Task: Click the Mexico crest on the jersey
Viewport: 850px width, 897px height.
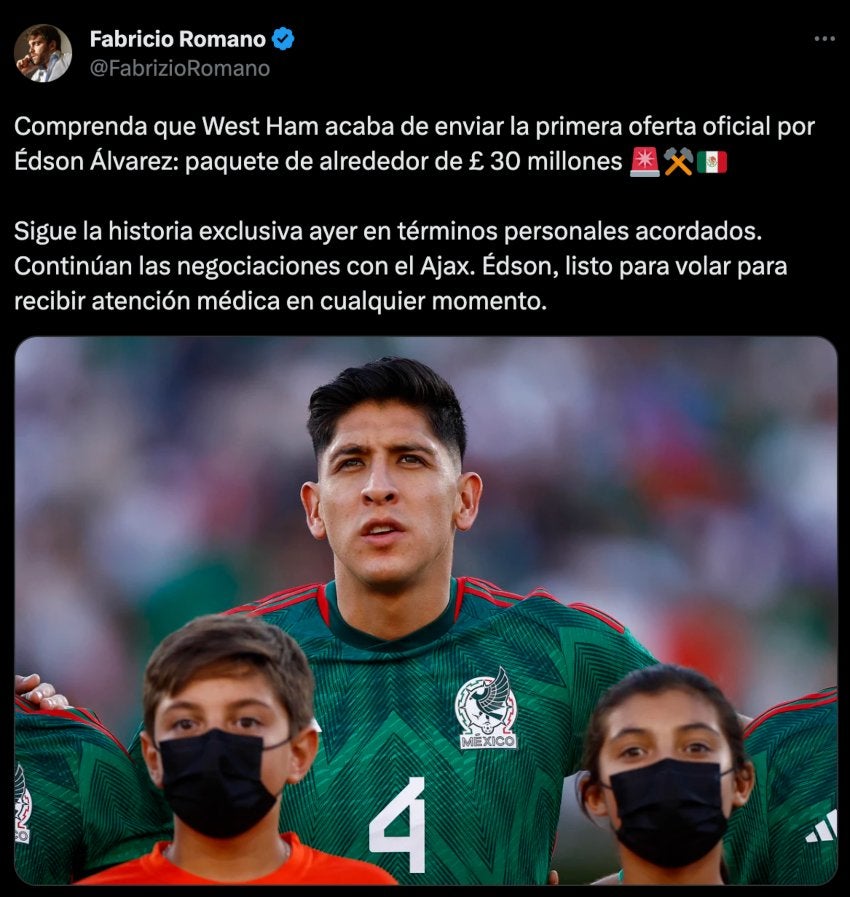Action: pos(487,708)
